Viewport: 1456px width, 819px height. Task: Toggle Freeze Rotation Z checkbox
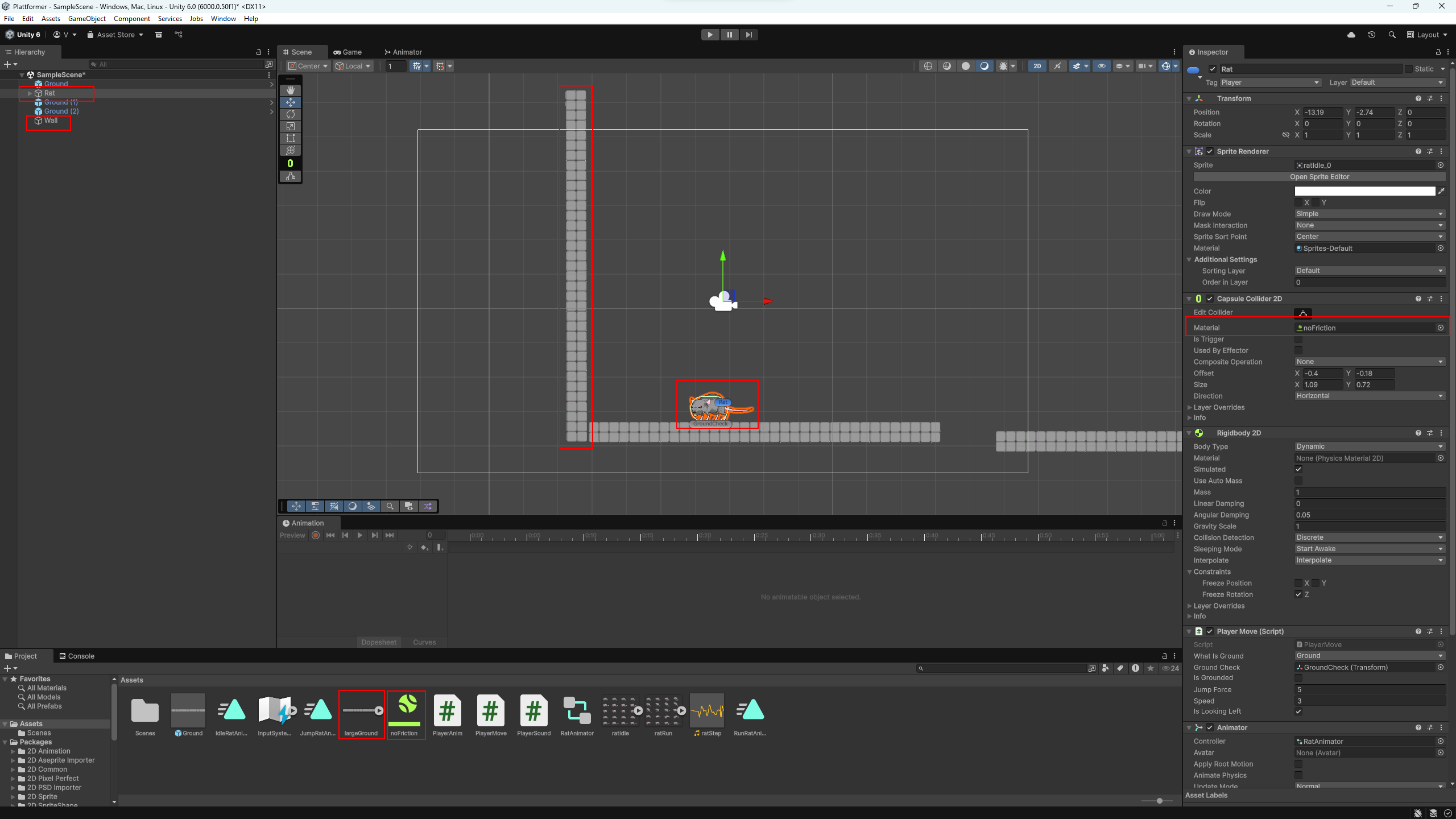pyautogui.click(x=1298, y=594)
